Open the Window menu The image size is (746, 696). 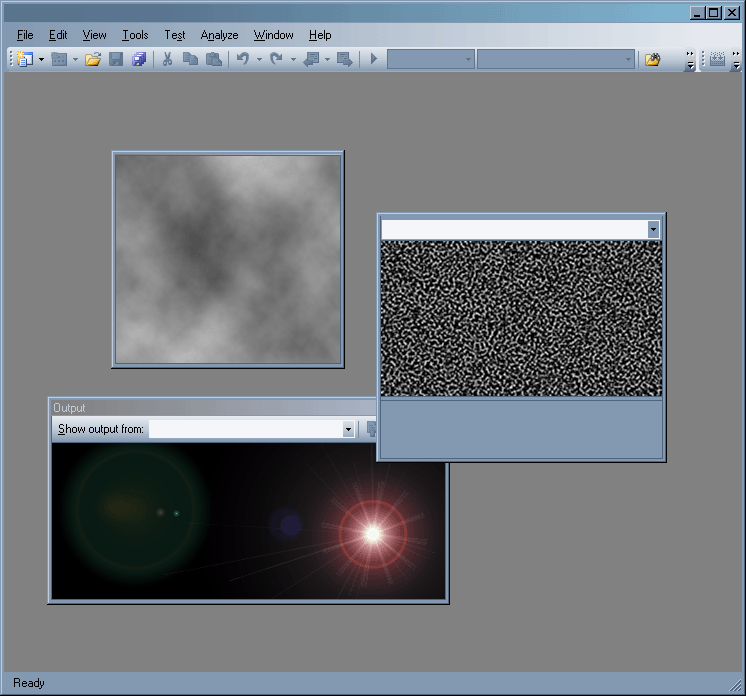[x=274, y=35]
